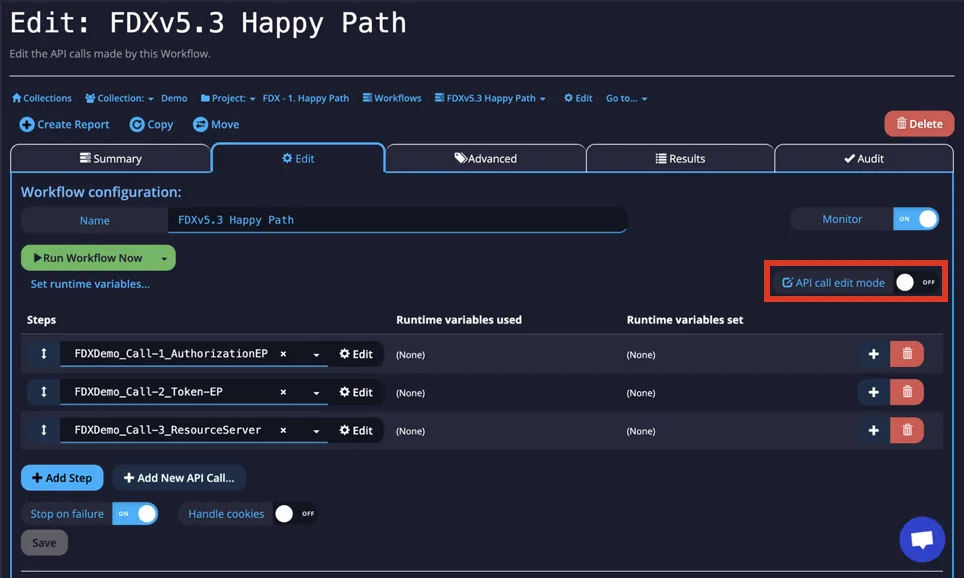Add step after Call-2_Token-EP with plus icon
964x578 pixels.
click(x=874, y=392)
